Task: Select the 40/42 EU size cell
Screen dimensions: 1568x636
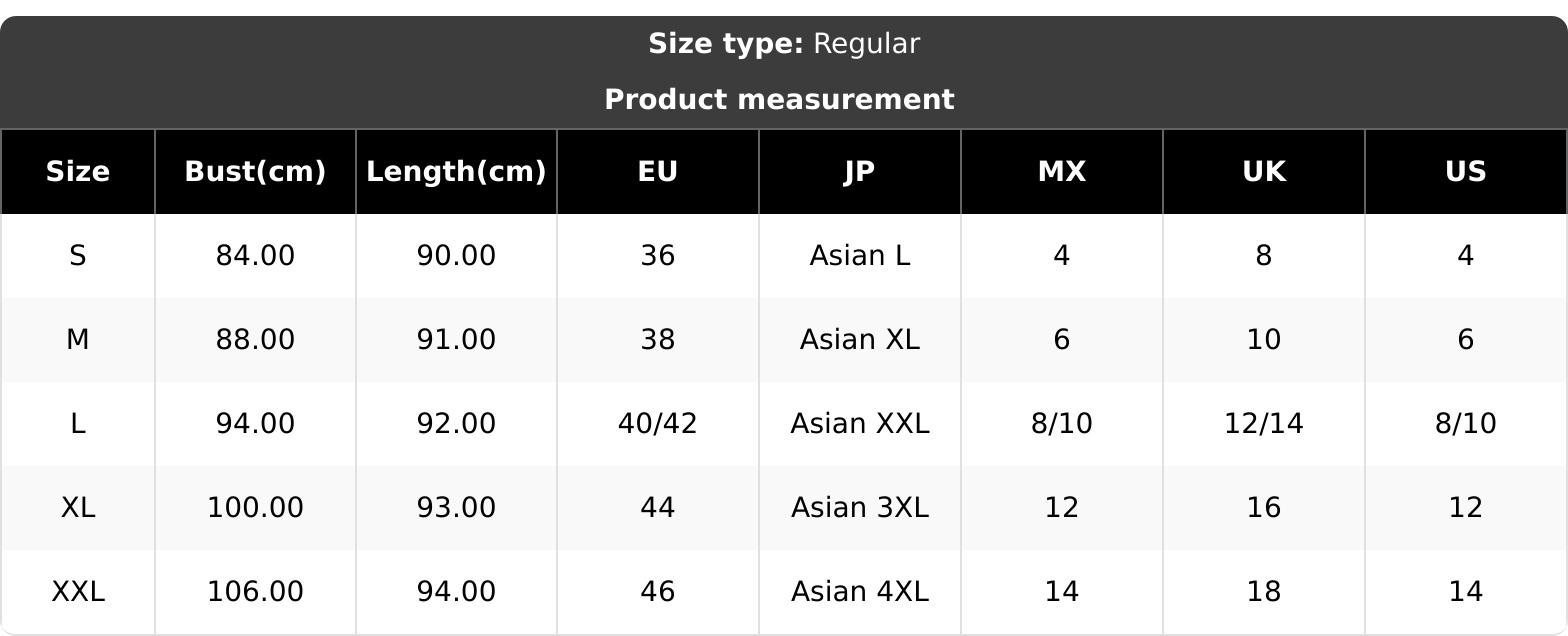Action: pyautogui.click(x=658, y=424)
